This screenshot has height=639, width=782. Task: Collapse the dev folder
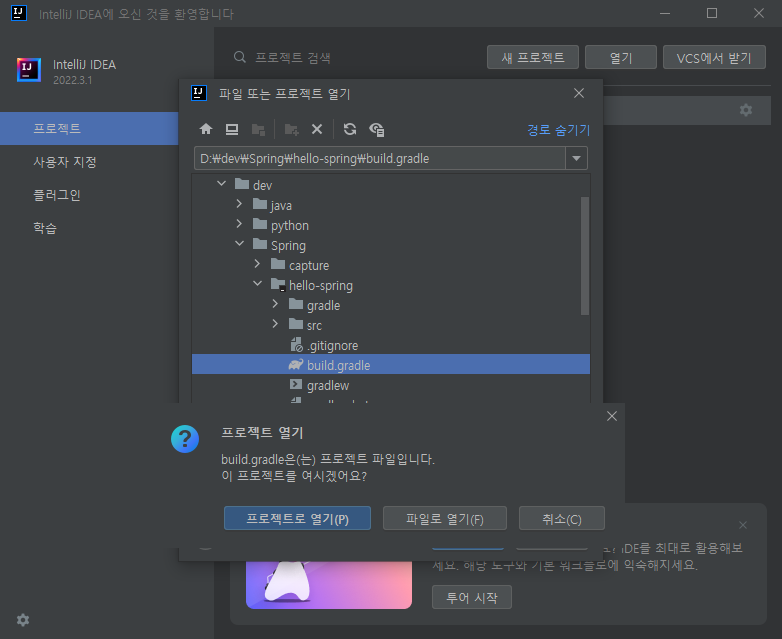[221, 184]
